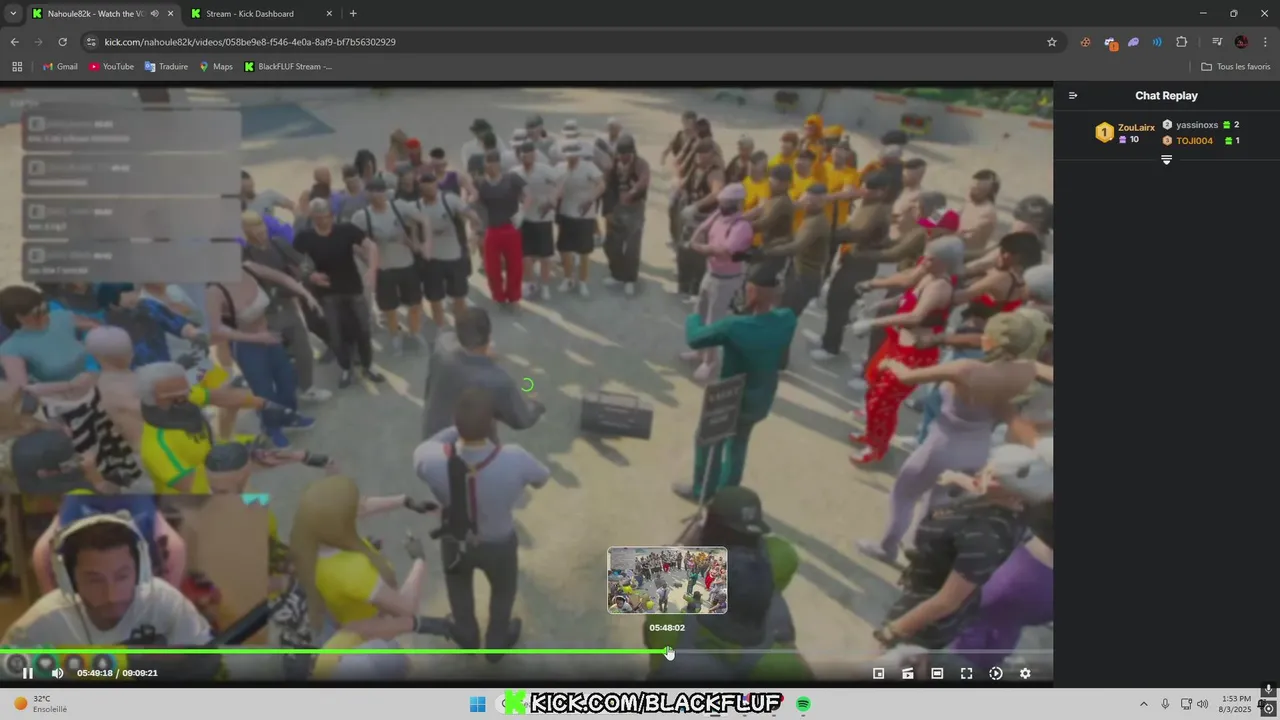
Task: Open the tab search dropdown
Action: 13,14
